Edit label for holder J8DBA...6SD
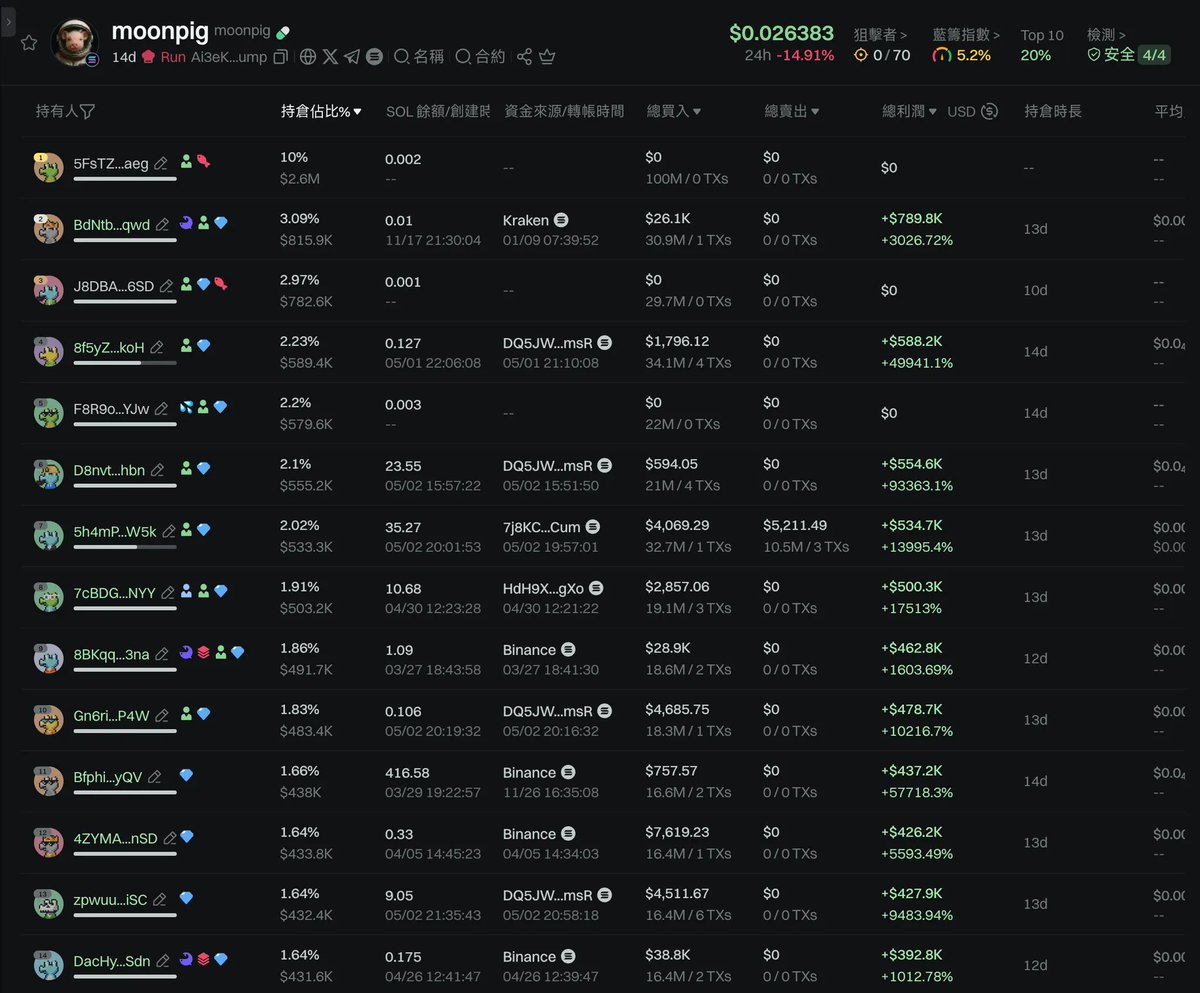Image resolution: width=1200 pixels, height=993 pixels. click(167, 286)
